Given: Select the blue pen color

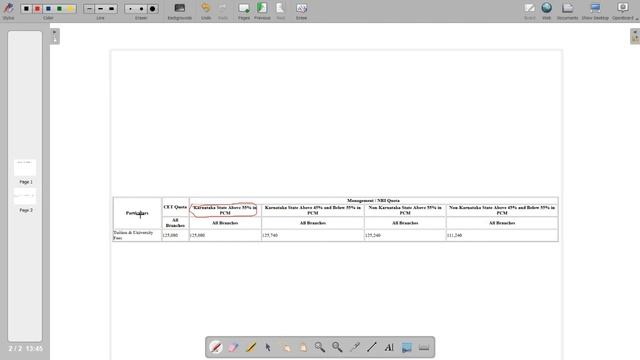Looking at the screenshot, I should pyautogui.click(x=48, y=9).
